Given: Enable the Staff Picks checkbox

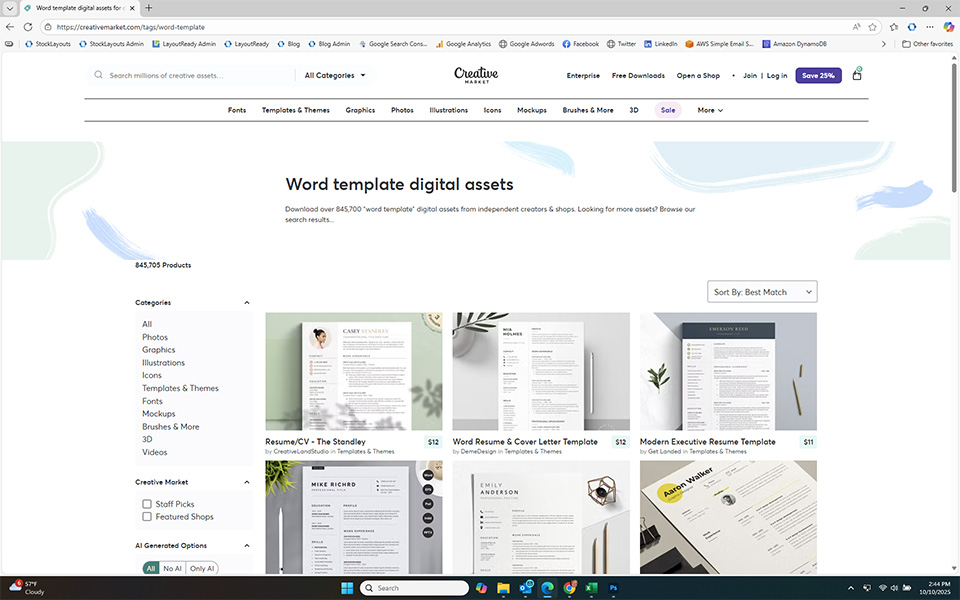Looking at the screenshot, I should 148,504.
